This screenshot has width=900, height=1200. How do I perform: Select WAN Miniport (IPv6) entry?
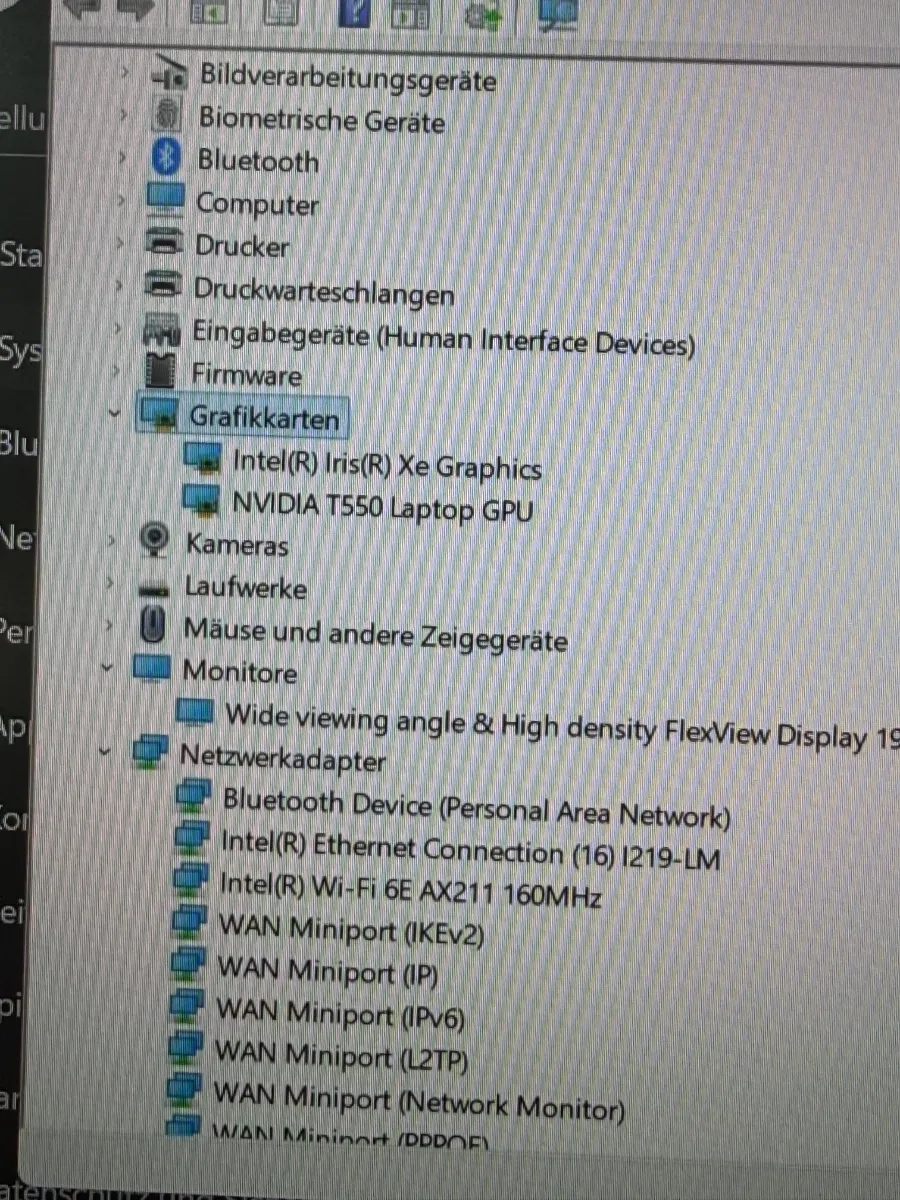[x=340, y=1014]
